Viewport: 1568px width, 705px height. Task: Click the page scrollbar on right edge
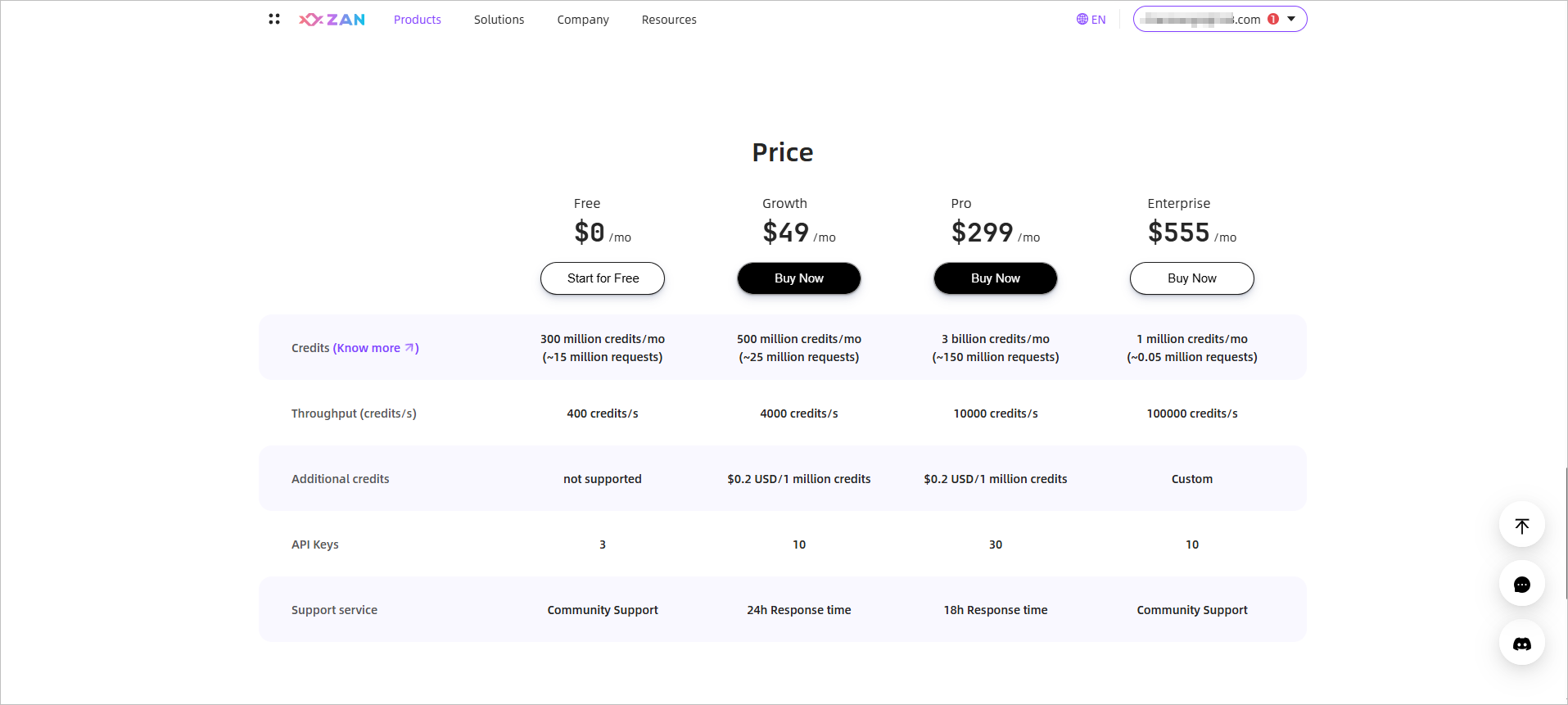pos(1565,532)
